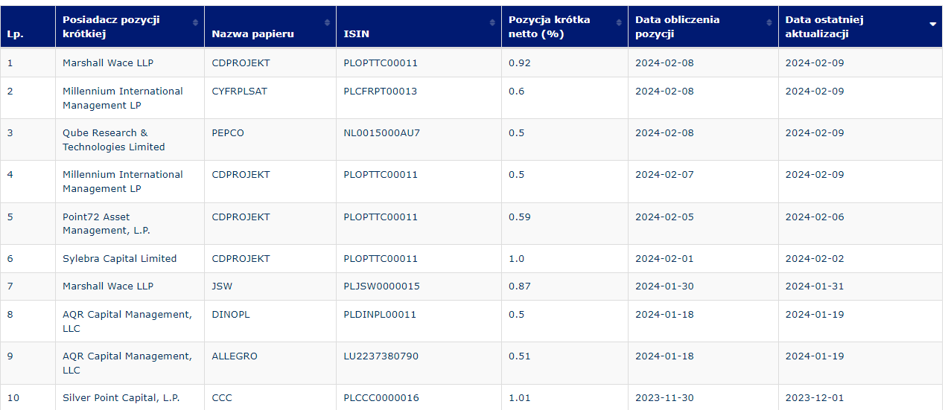Select AQR Capital Management in DINOPL row
The height and width of the screenshot is (410, 948).
coord(128,321)
